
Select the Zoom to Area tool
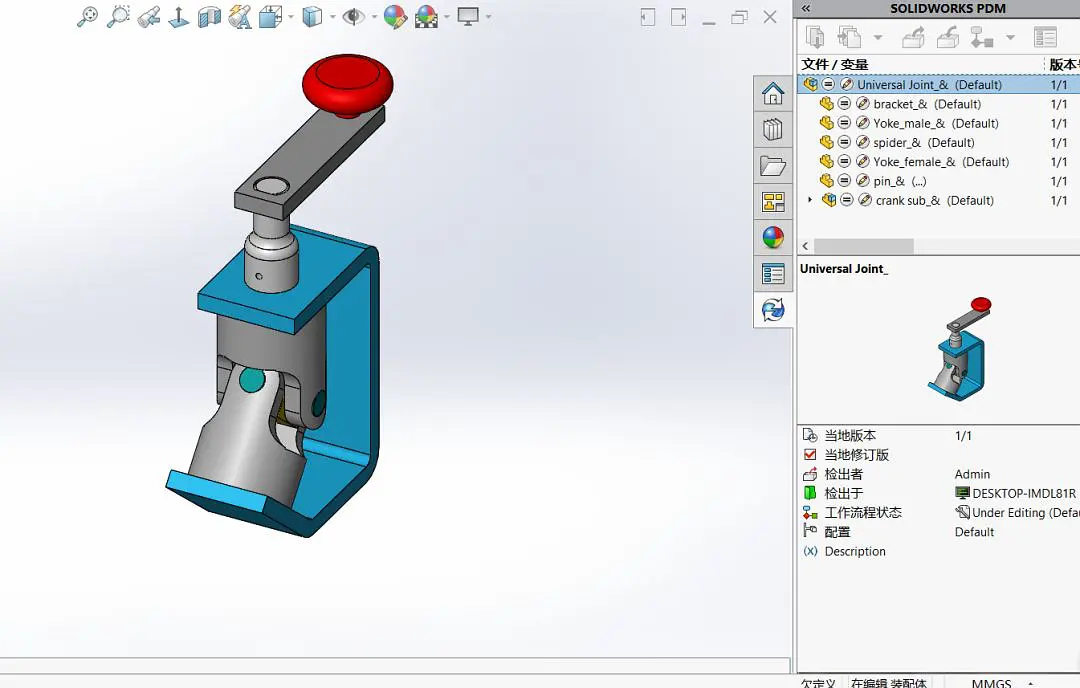[x=118, y=17]
